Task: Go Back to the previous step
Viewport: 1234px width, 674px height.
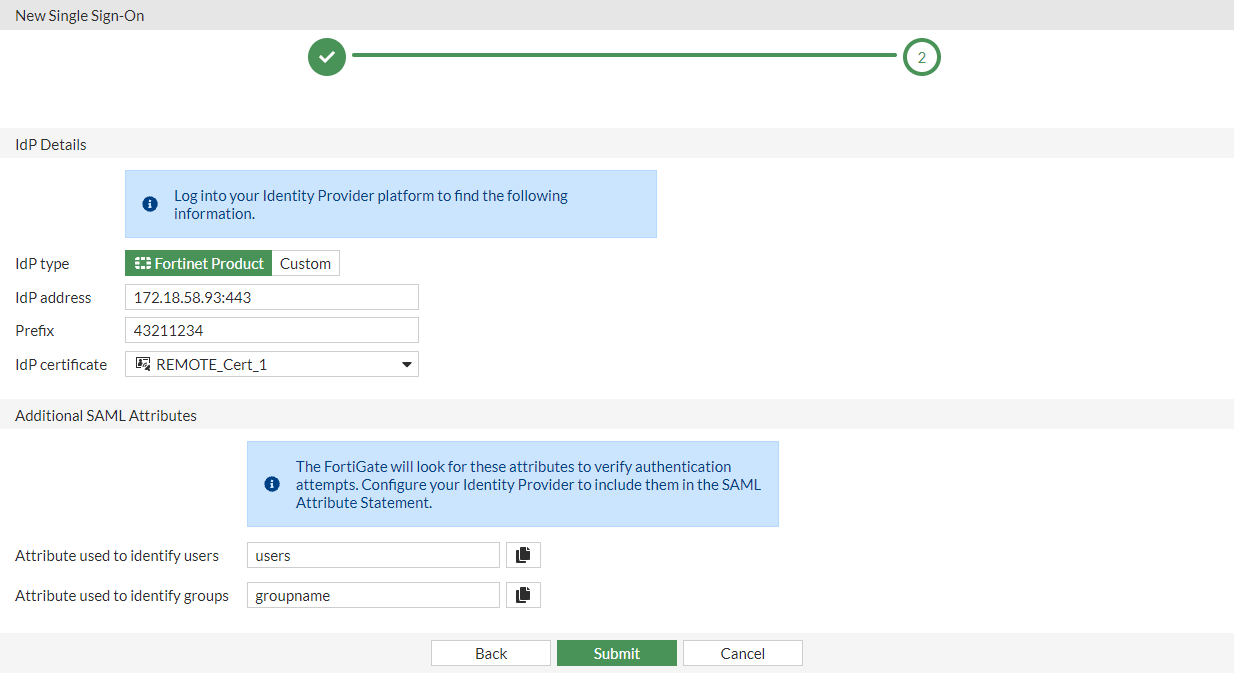Action: (x=490, y=652)
